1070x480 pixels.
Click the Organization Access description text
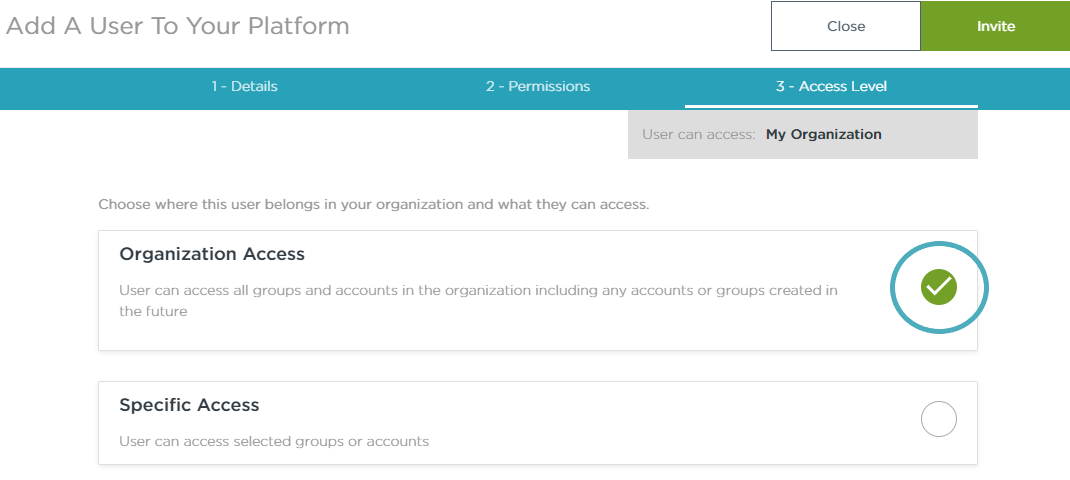pyautogui.click(x=478, y=291)
